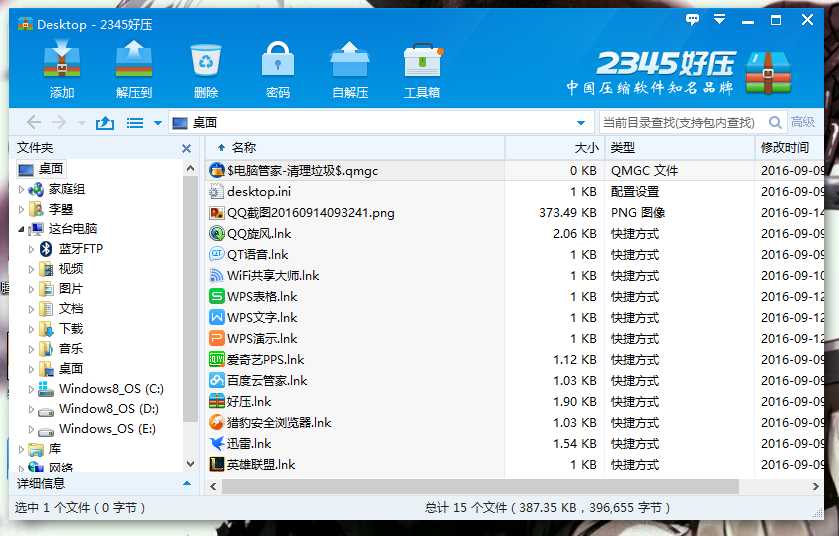Close the 文件夹 folder pane
This screenshot has height=536, width=839.
pyautogui.click(x=186, y=148)
